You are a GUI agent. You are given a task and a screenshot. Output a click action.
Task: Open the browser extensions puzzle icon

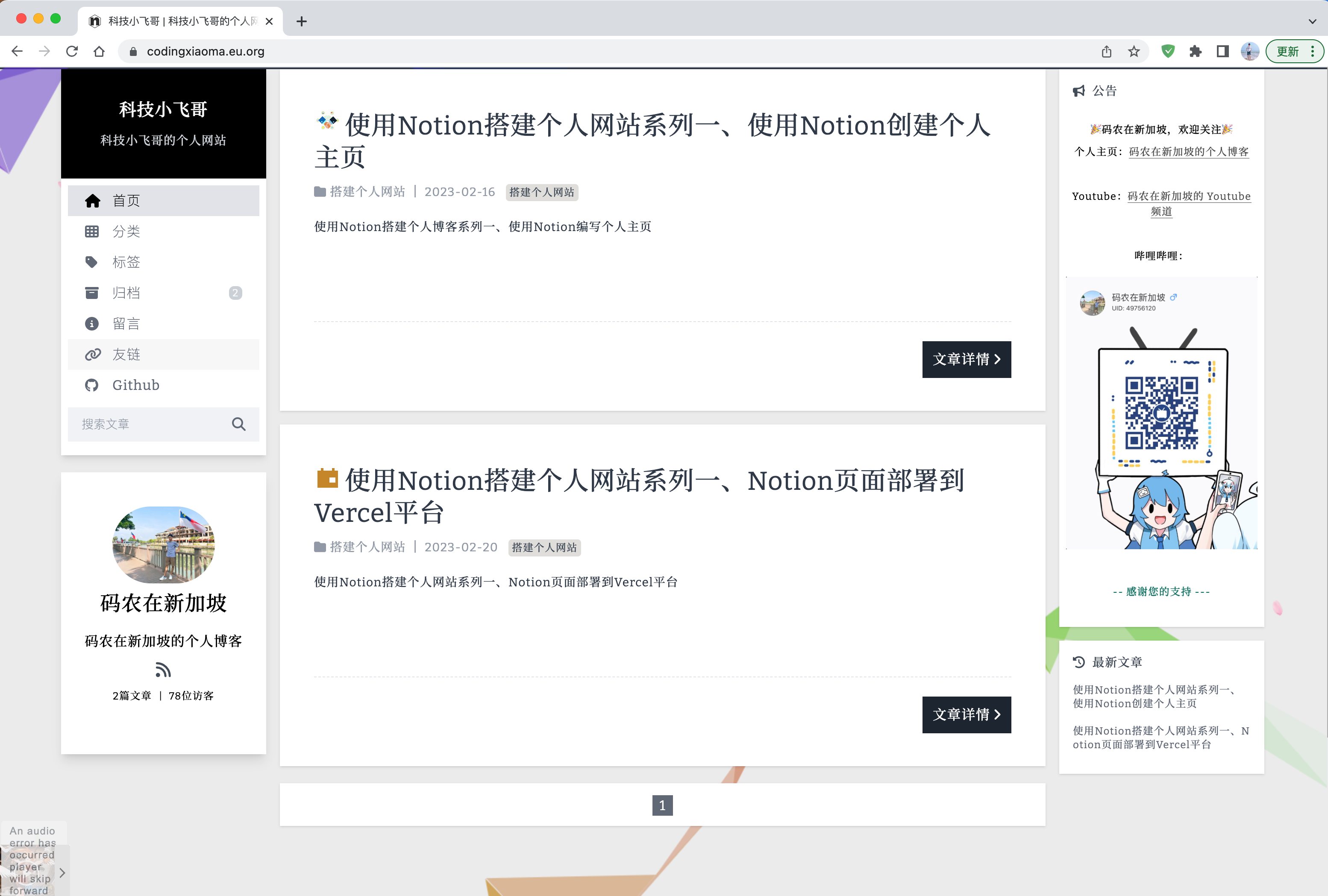pos(1196,51)
